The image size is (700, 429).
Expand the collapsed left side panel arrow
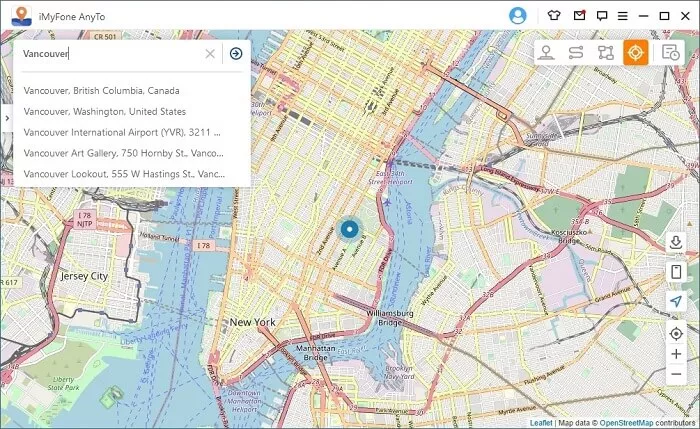tap(7, 118)
